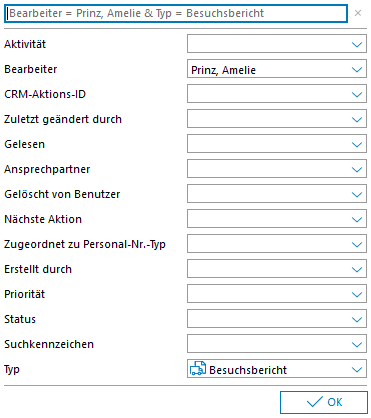Open the Typ dropdown arrow
The width and height of the screenshot is (371, 418).
357,369
